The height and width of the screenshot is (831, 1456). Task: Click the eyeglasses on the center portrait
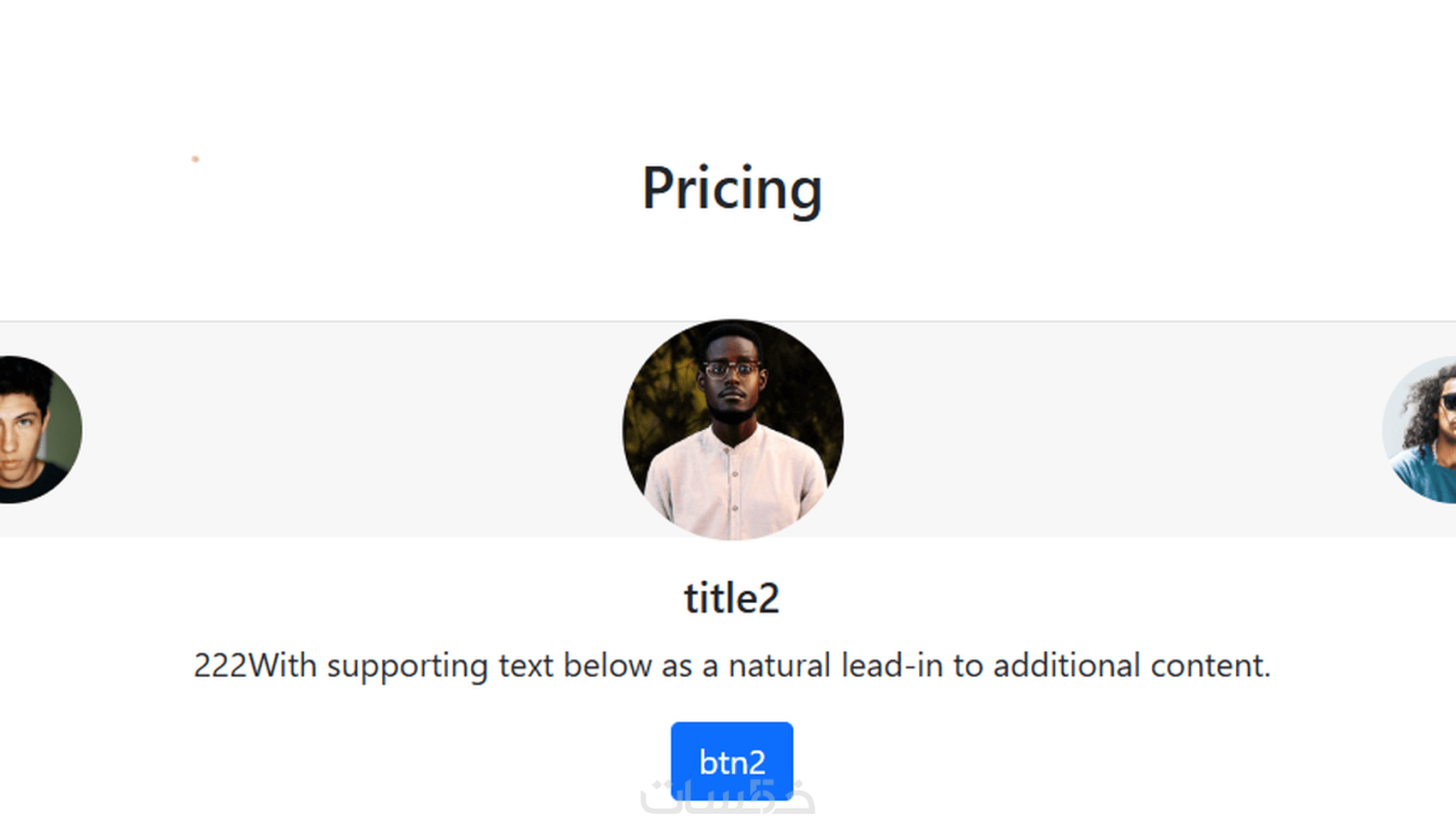731,370
